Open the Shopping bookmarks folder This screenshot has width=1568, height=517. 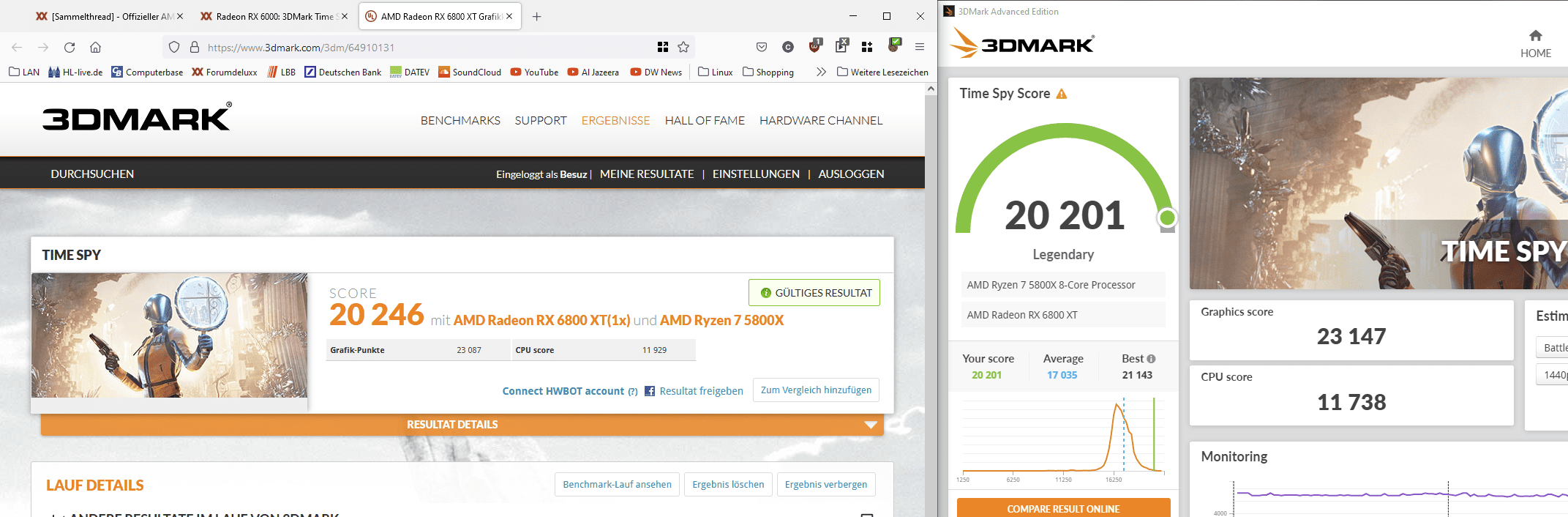pos(768,72)
